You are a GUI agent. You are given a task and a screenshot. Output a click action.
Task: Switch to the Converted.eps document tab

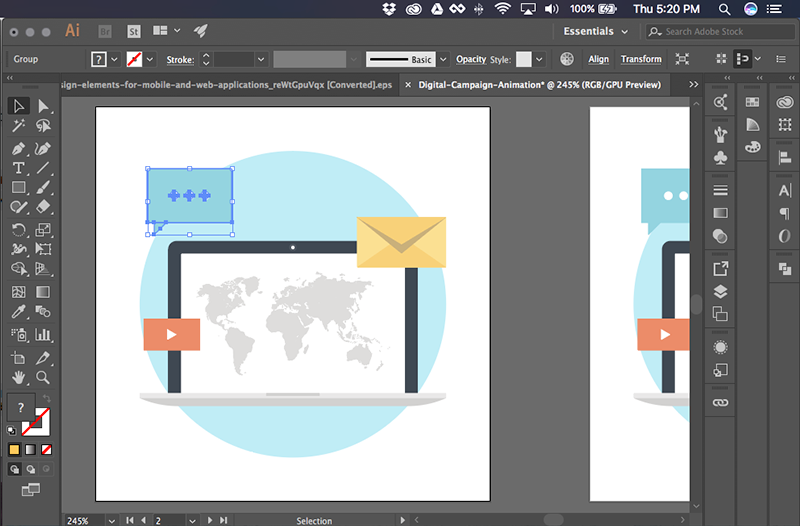[227, 85]
